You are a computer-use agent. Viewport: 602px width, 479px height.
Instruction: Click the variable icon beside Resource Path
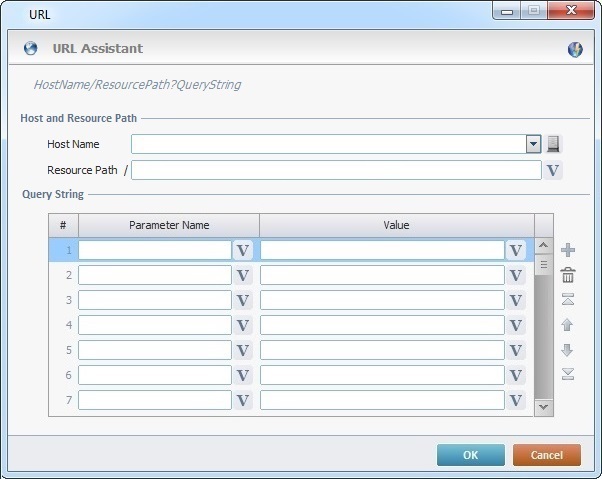click(x=552, y=170)
